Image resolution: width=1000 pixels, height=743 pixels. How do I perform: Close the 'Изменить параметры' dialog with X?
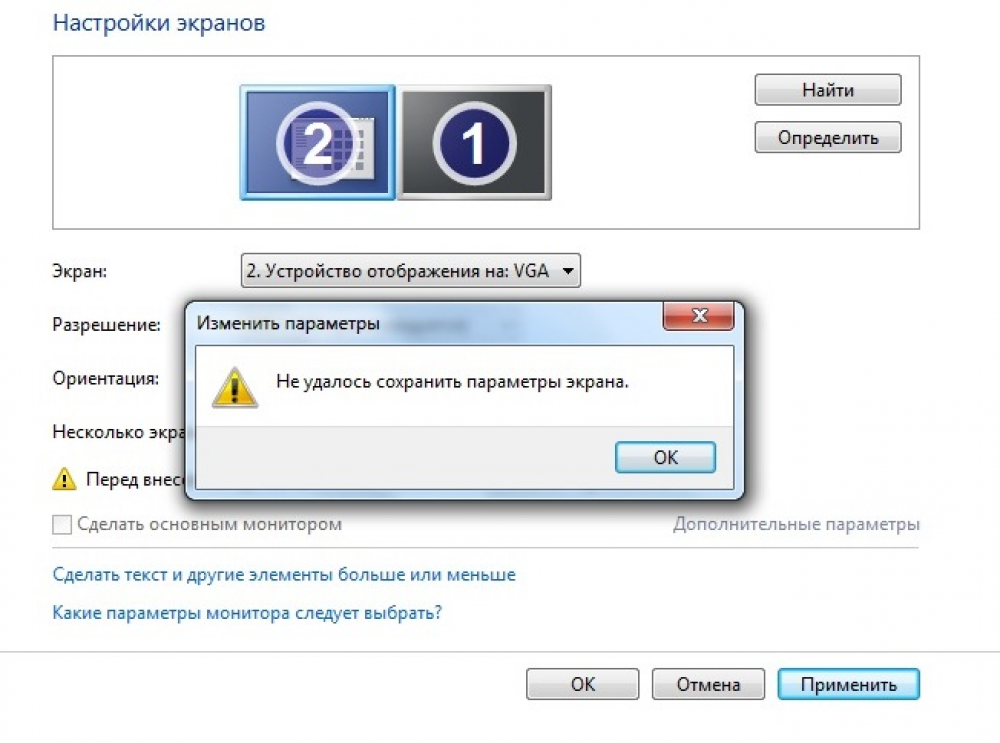(699, 316)
